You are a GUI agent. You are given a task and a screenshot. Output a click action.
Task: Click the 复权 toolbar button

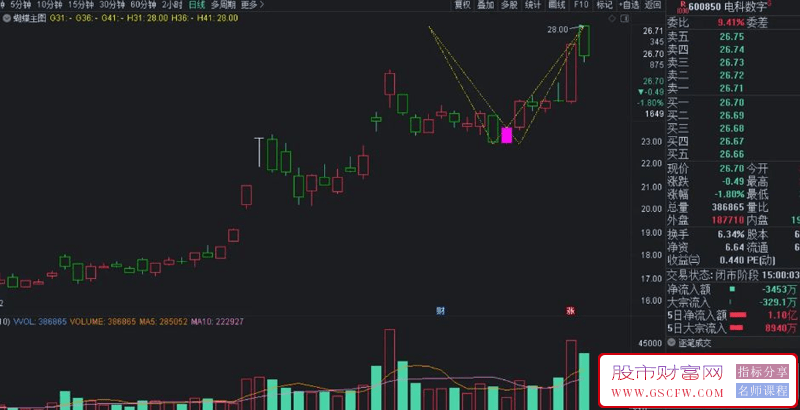[463, 5]
